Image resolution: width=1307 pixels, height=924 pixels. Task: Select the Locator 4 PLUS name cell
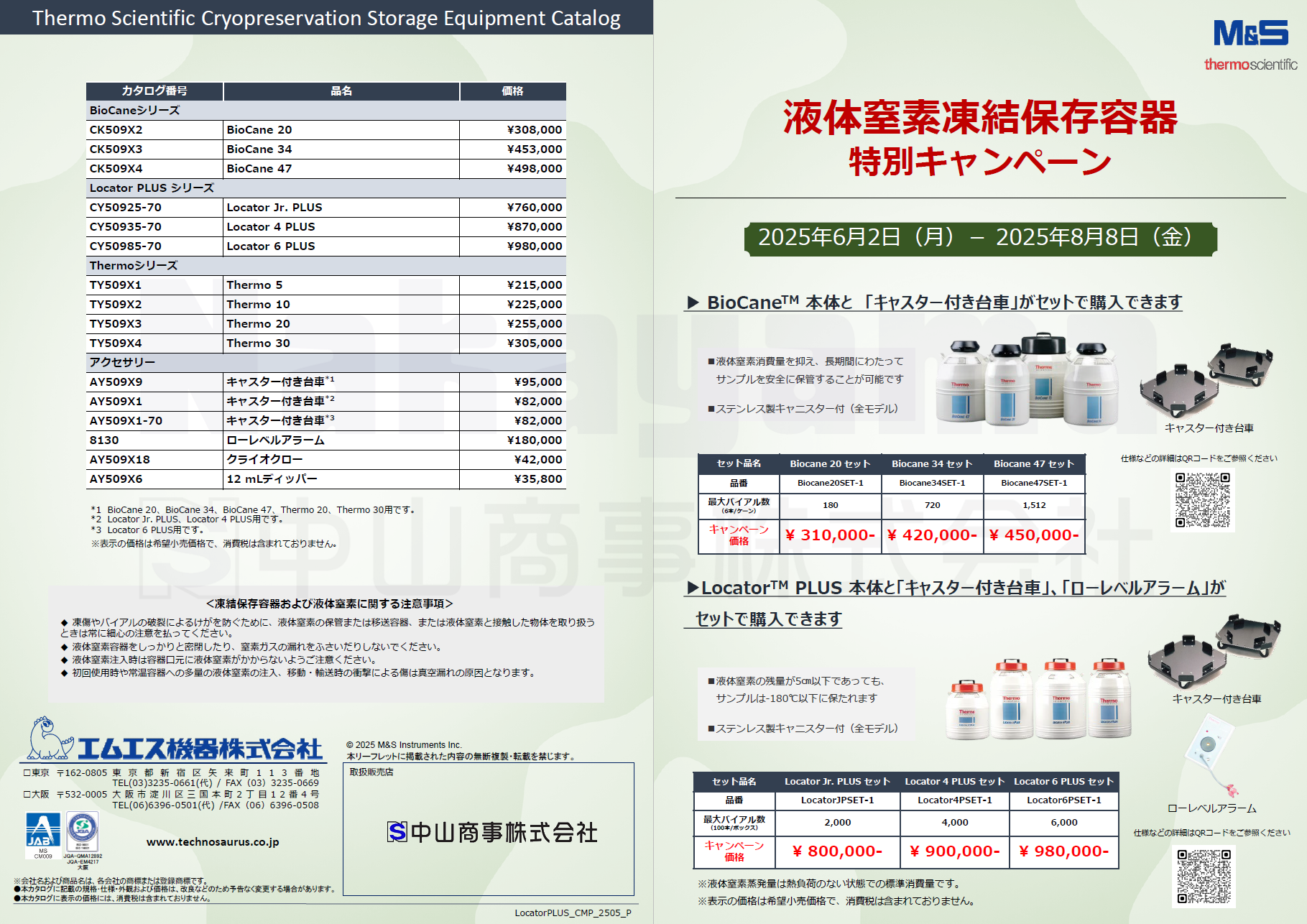(341, 227)
